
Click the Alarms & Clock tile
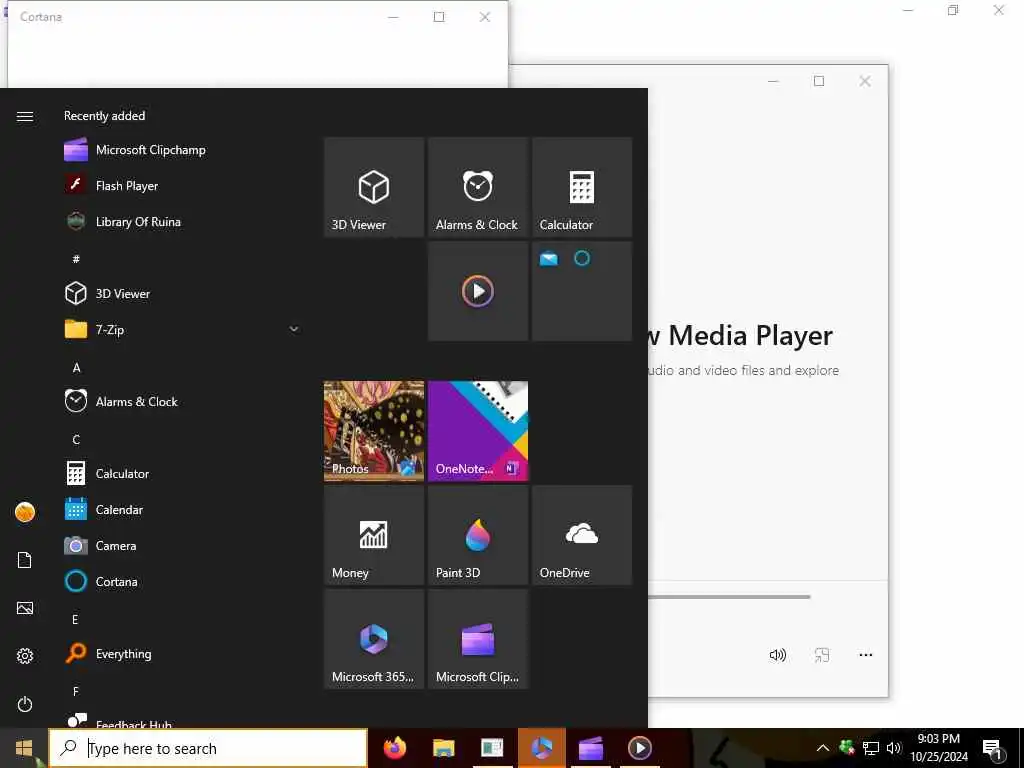click(x=477, y=187)
